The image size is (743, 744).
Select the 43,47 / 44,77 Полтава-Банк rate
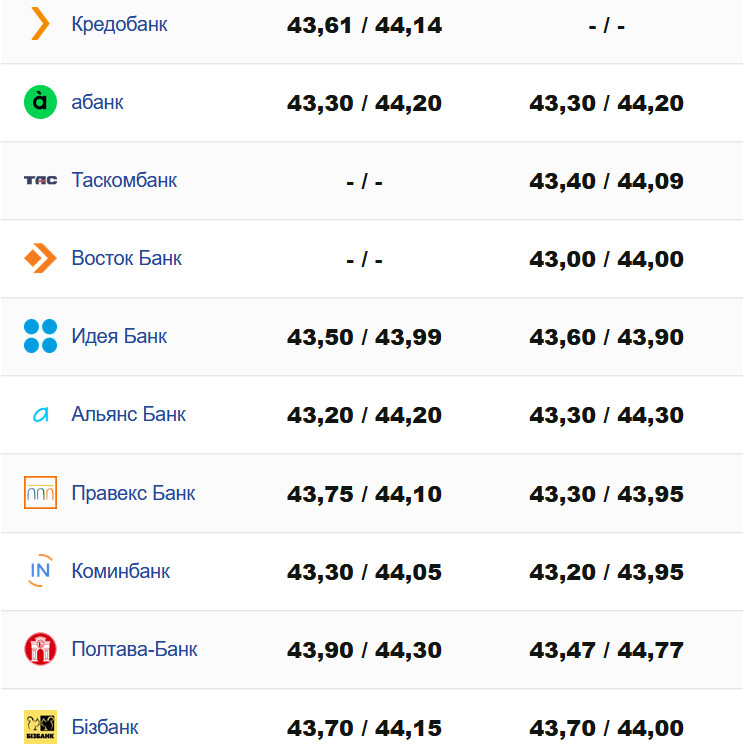coord(606,650)
